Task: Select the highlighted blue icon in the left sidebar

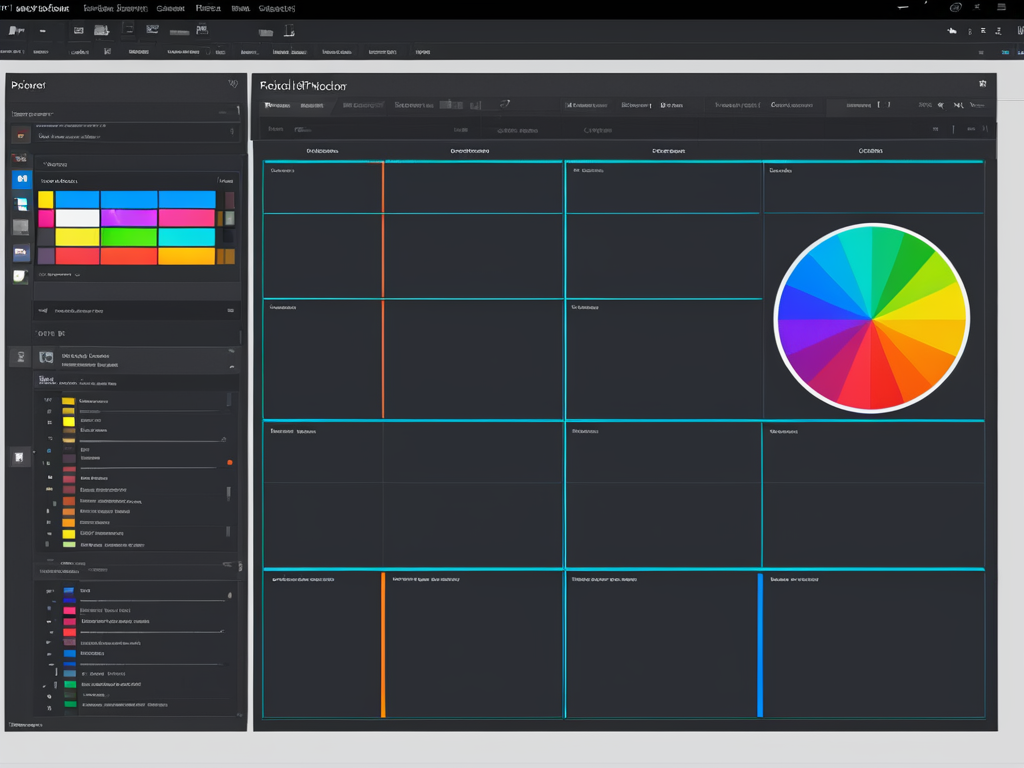Action: tap(21, 180)
